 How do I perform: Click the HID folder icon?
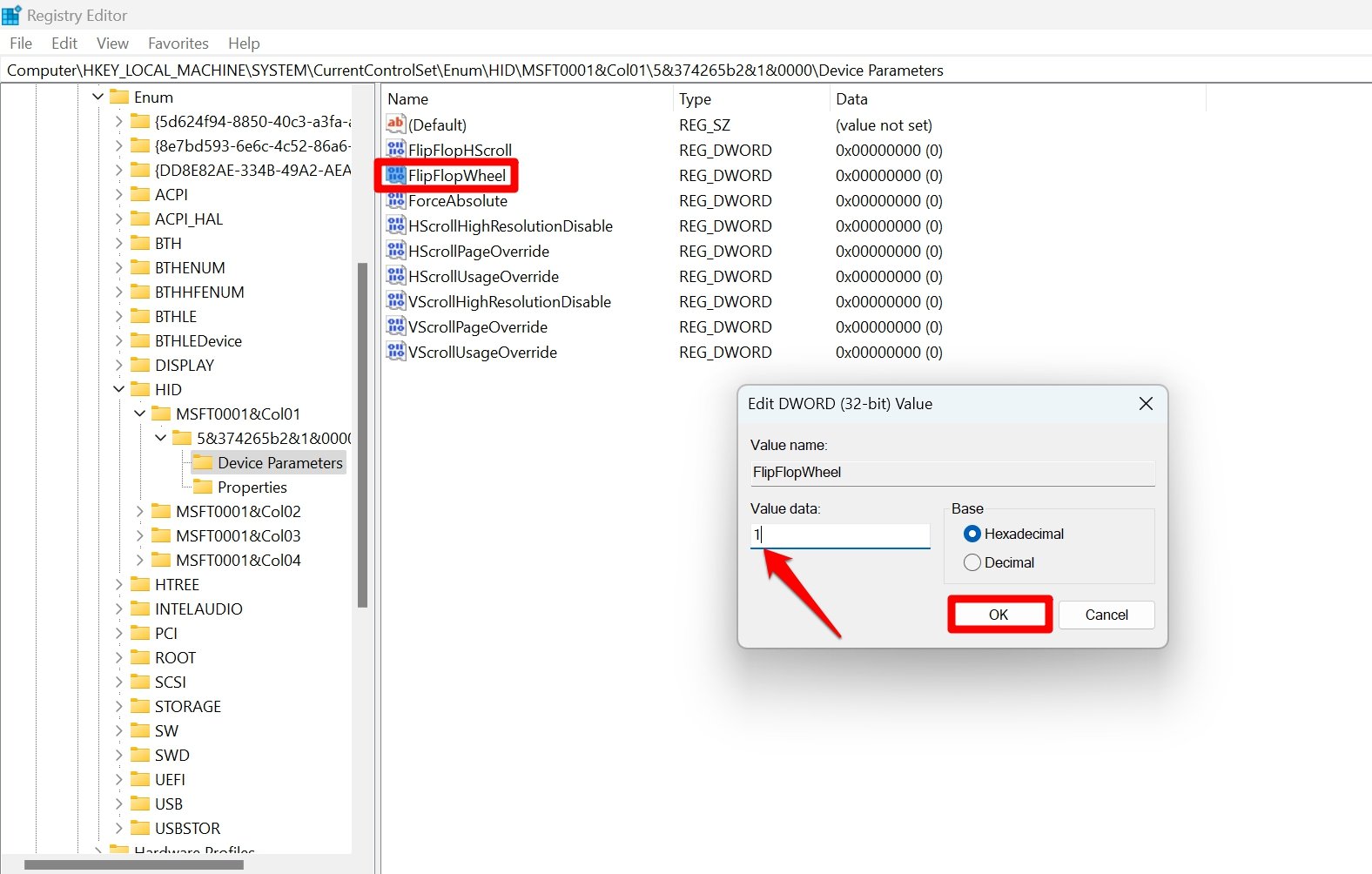click(x=140, y=389)
